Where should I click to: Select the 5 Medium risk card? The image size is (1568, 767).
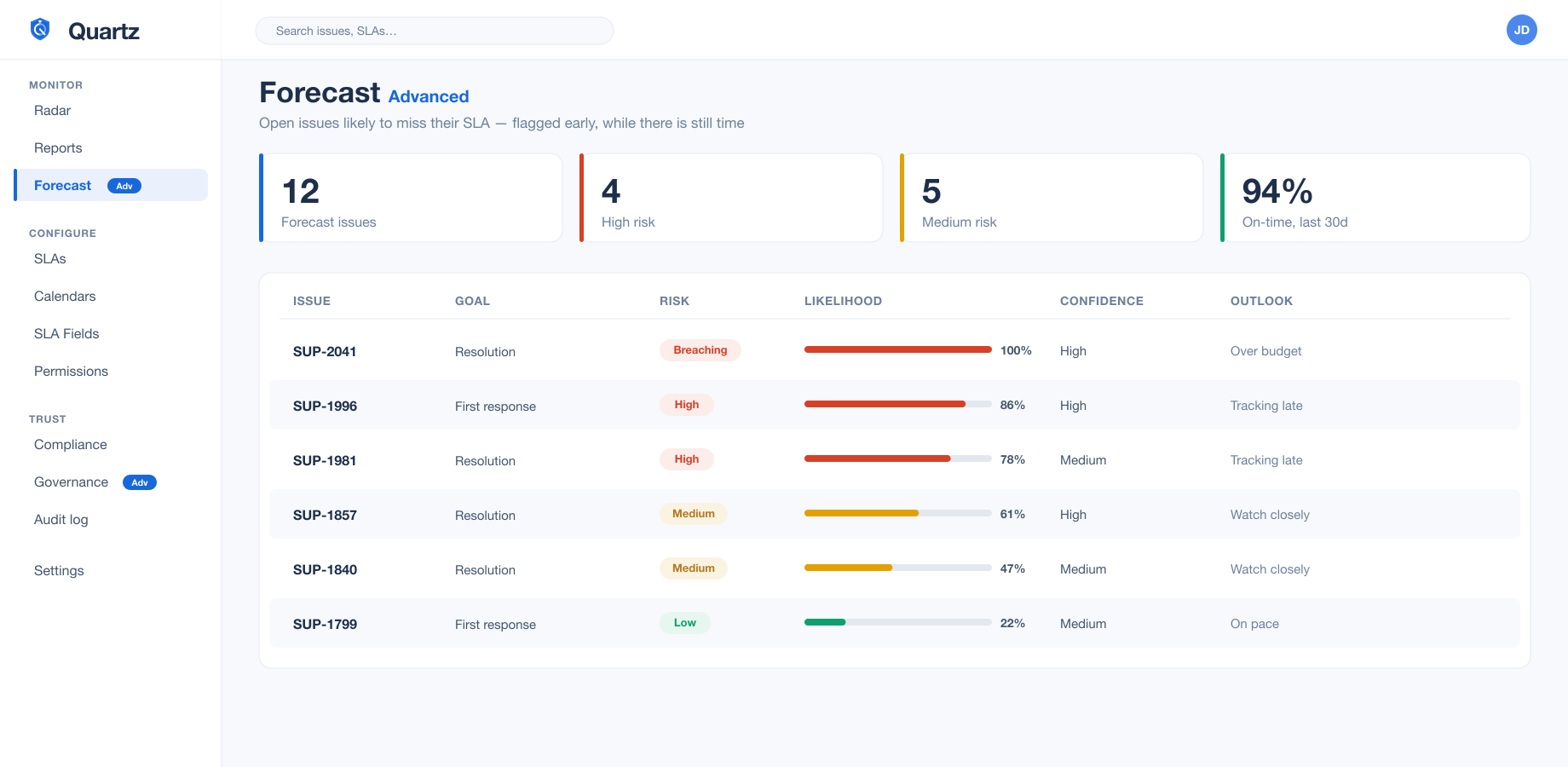click(1052, 198)
